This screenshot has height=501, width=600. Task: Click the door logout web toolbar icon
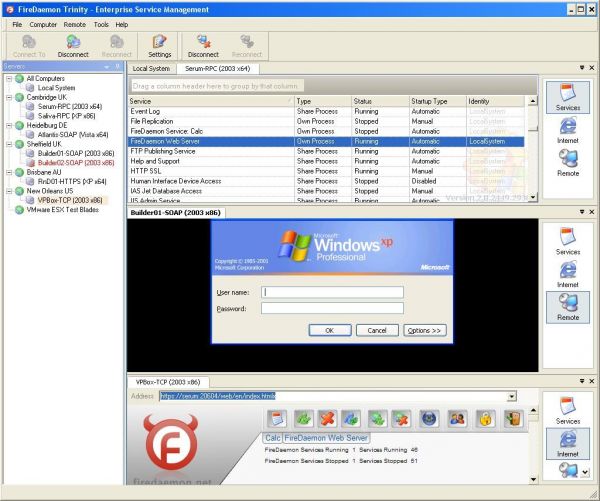(513, 418)
